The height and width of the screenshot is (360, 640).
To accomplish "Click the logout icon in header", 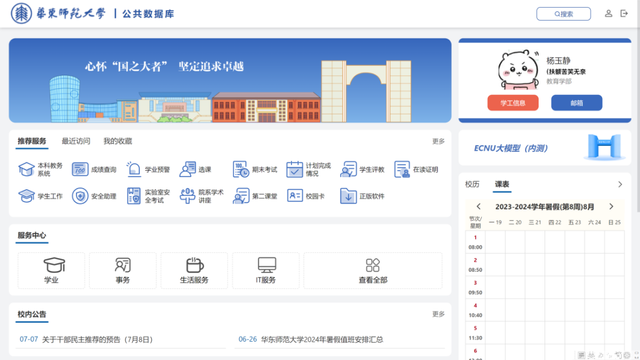I will [624, 13].
